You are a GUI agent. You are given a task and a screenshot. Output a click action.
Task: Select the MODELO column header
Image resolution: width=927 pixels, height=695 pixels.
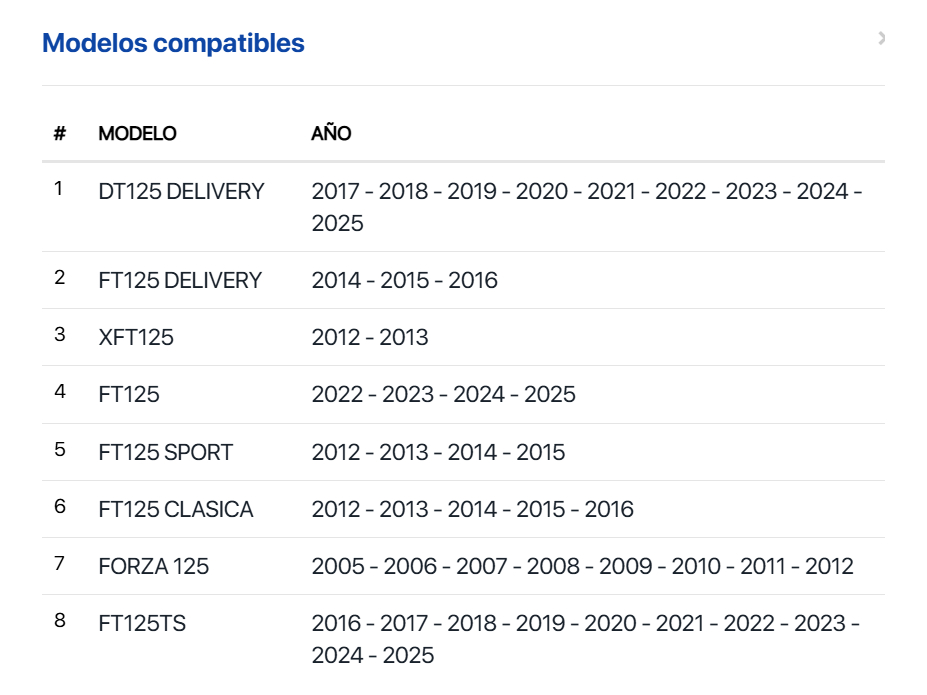(x=137, y=133)
